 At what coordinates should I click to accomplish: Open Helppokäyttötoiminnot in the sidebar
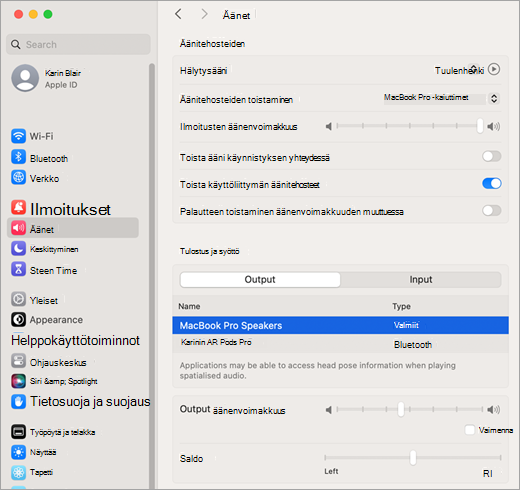click(x=75, y=340)
